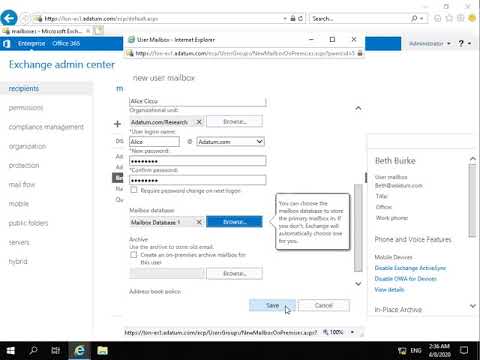Open organization in the left navigation
480x360 pixels.
[x=27, y=146]
